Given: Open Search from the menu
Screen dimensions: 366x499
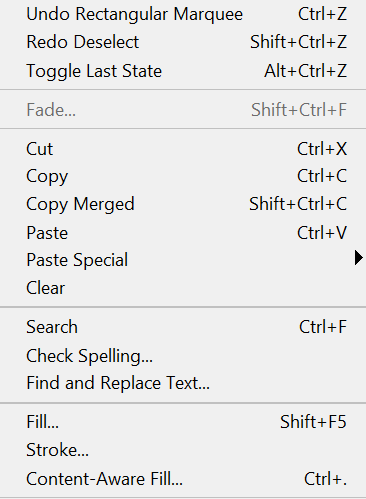Looking at the screenshot, I should 183,327.
